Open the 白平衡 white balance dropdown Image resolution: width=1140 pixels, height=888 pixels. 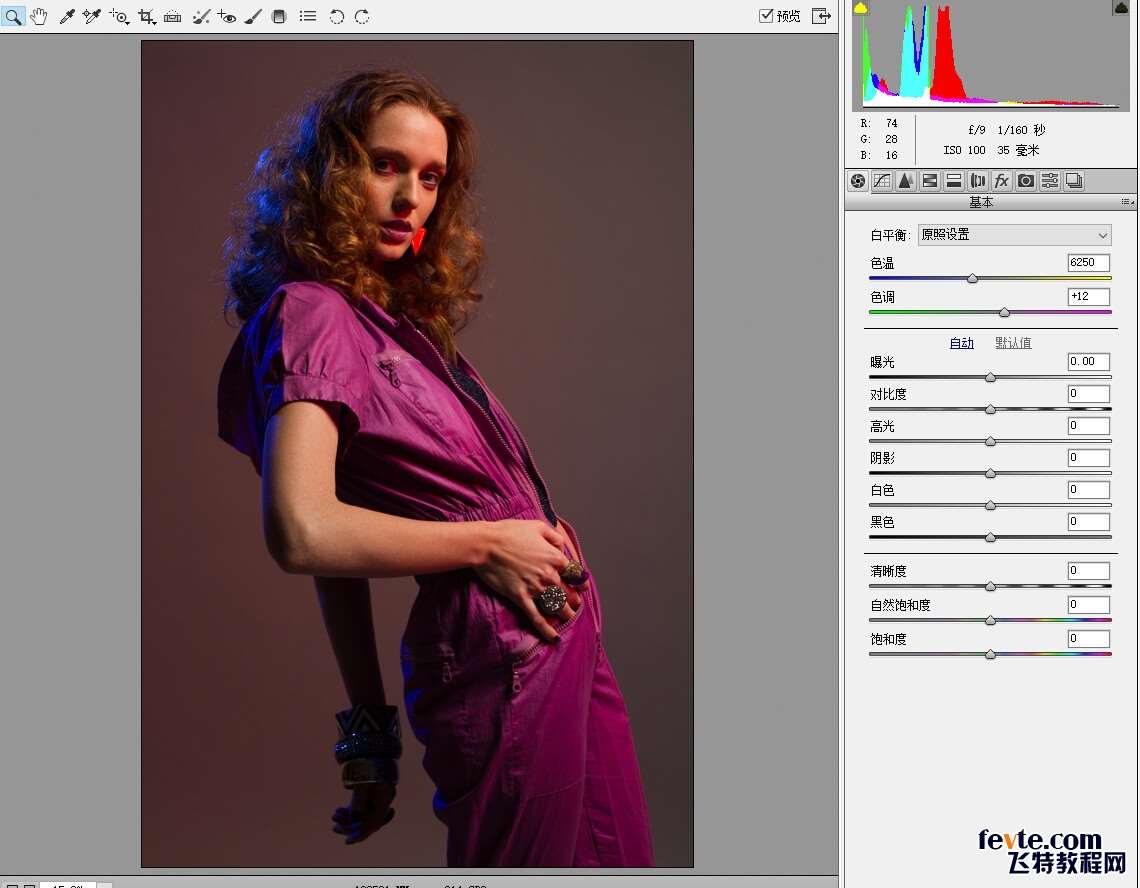(x=1014, y=235)
